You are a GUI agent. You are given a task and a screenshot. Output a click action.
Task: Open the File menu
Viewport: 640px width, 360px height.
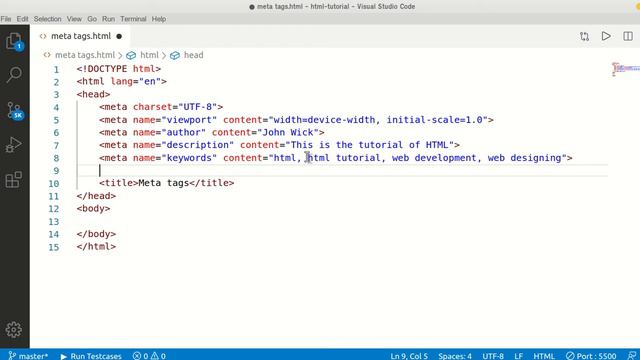[6, 19]
